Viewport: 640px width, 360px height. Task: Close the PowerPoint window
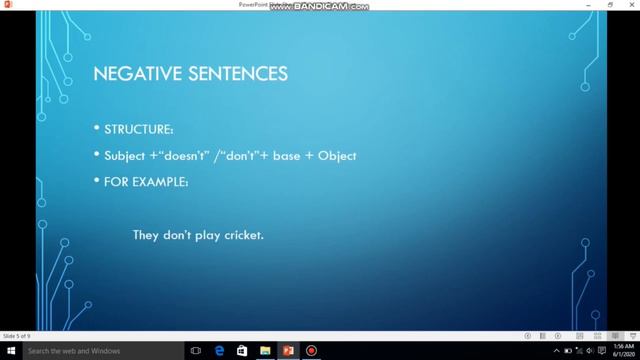[x=631, y=5]
